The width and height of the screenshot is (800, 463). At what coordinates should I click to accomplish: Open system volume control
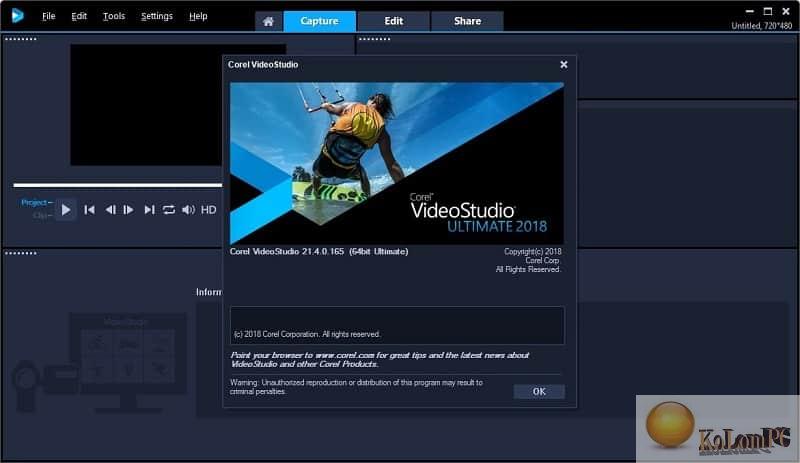pos(188,210)
